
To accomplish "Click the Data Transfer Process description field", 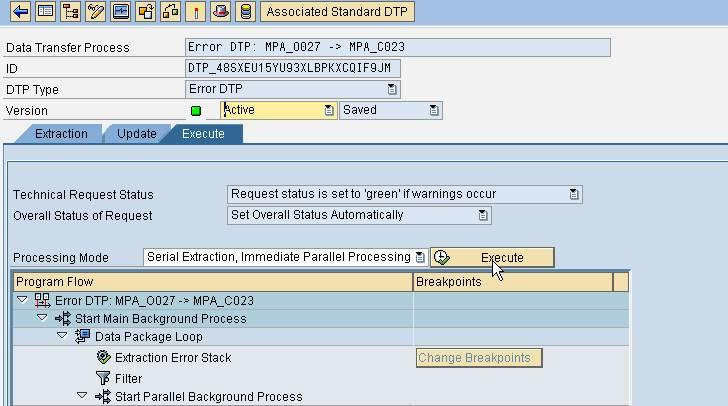I will coord(397,47).
